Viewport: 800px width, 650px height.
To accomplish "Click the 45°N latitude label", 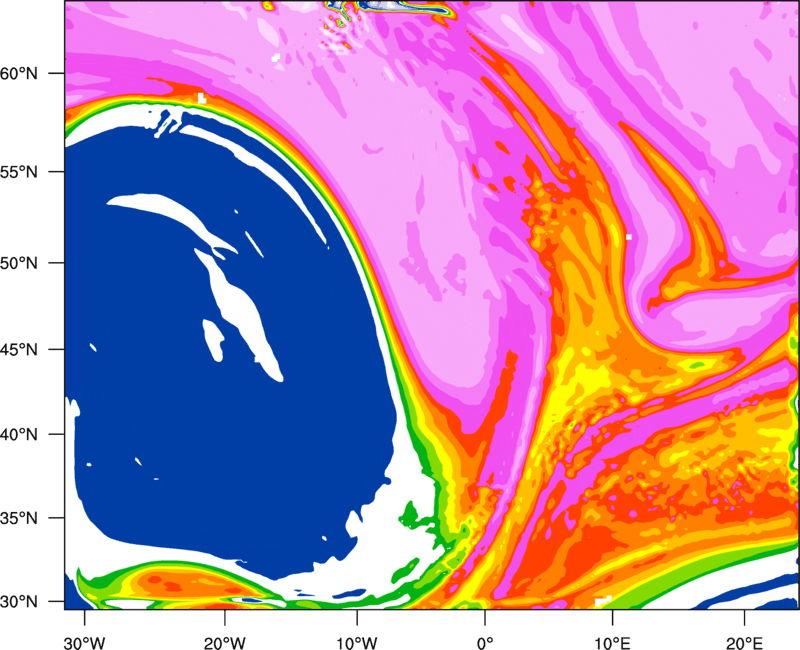I will (x=19, y=349).
